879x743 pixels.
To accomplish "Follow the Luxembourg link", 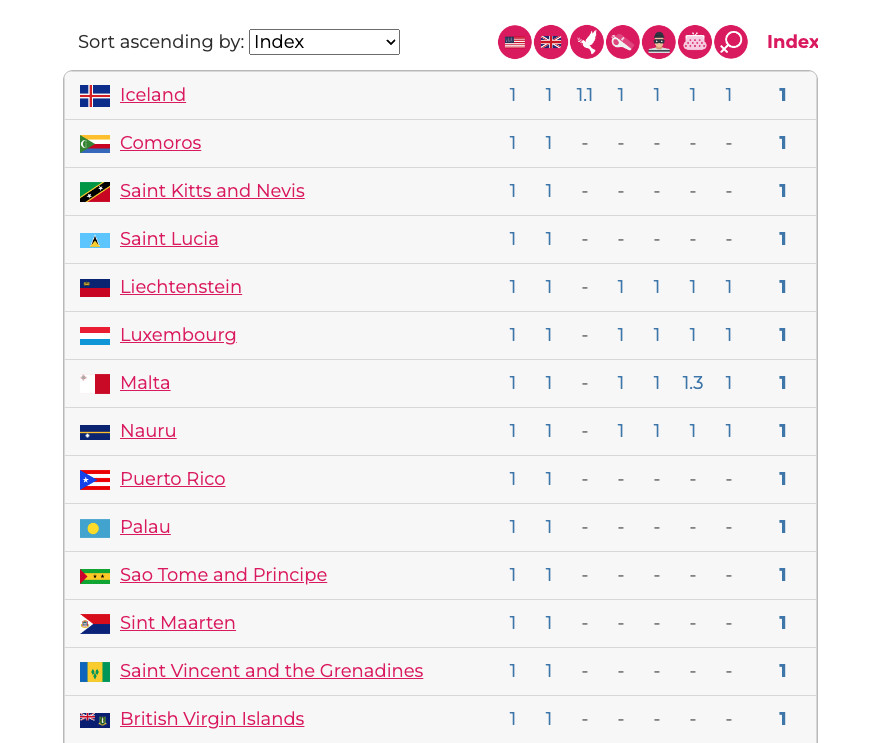I will point(178,335).
